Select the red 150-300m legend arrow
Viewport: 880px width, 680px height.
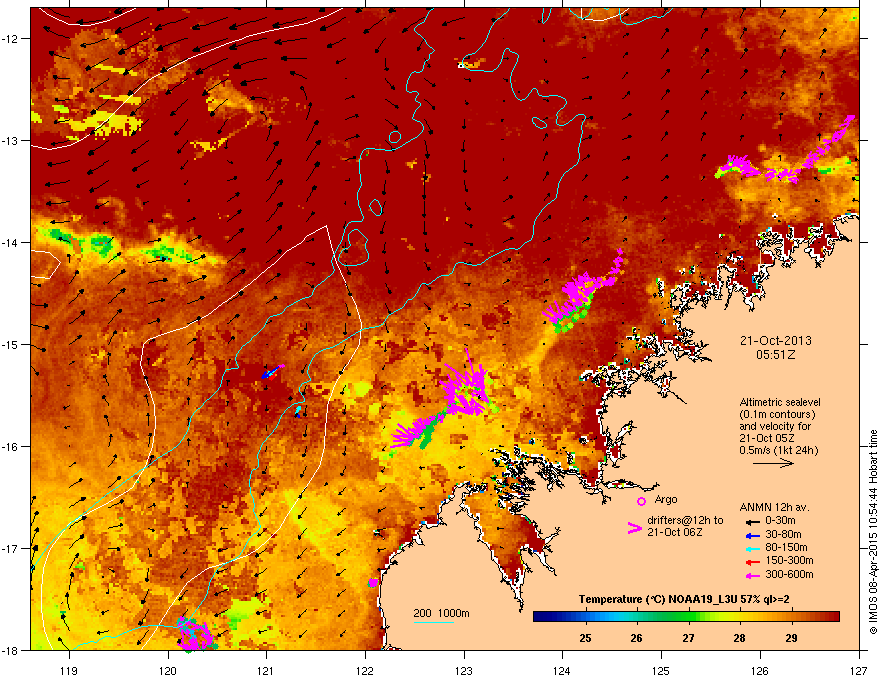(753, 561)
